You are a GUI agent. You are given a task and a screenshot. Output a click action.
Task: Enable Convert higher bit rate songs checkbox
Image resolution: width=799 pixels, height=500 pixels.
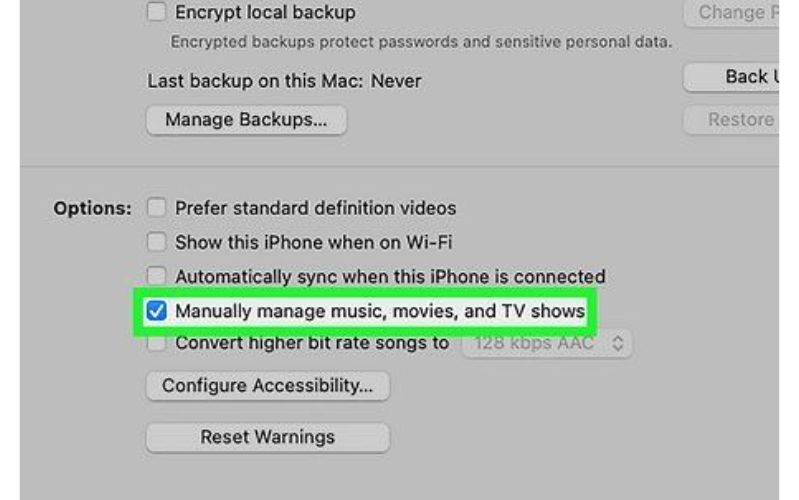156,343
